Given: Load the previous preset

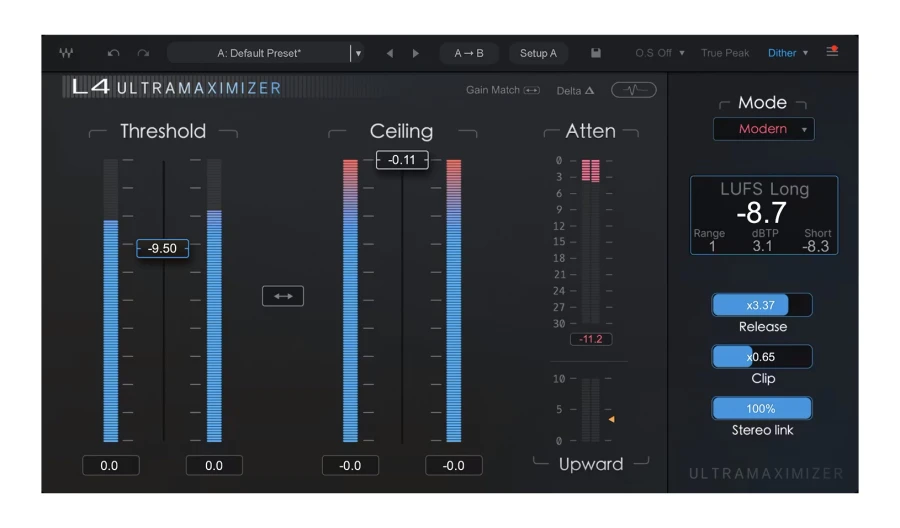Looking at the screenshot, I should (390, 53).
